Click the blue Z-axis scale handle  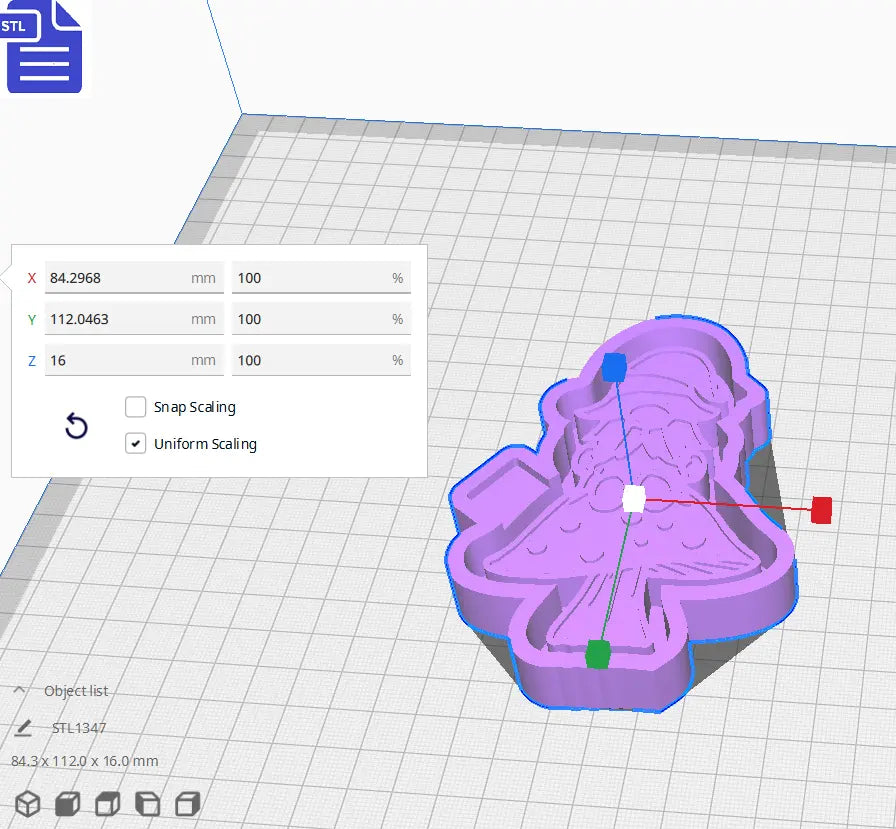click(614, 368)
